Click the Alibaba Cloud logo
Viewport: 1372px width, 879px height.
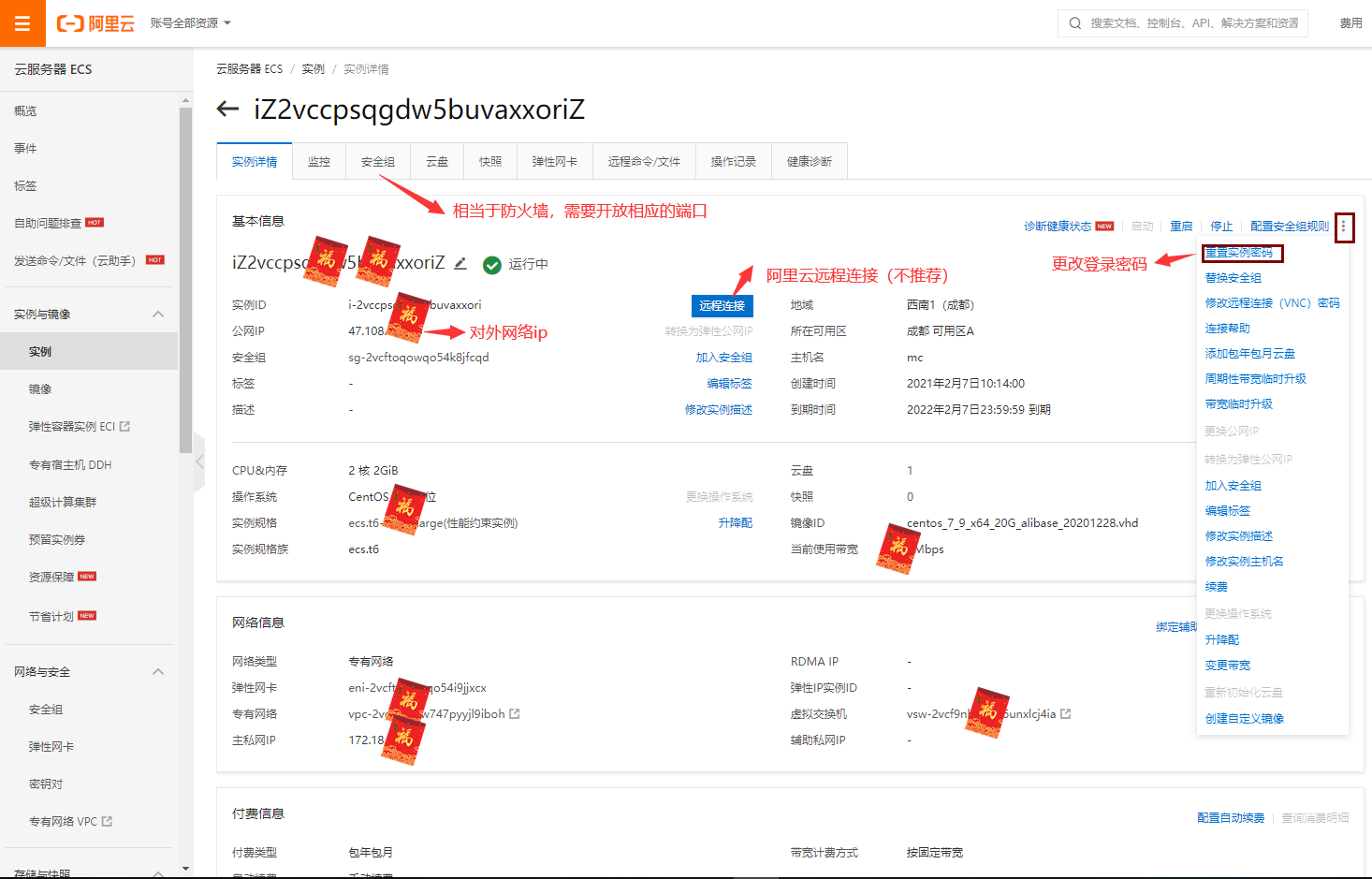coord(95,23)
